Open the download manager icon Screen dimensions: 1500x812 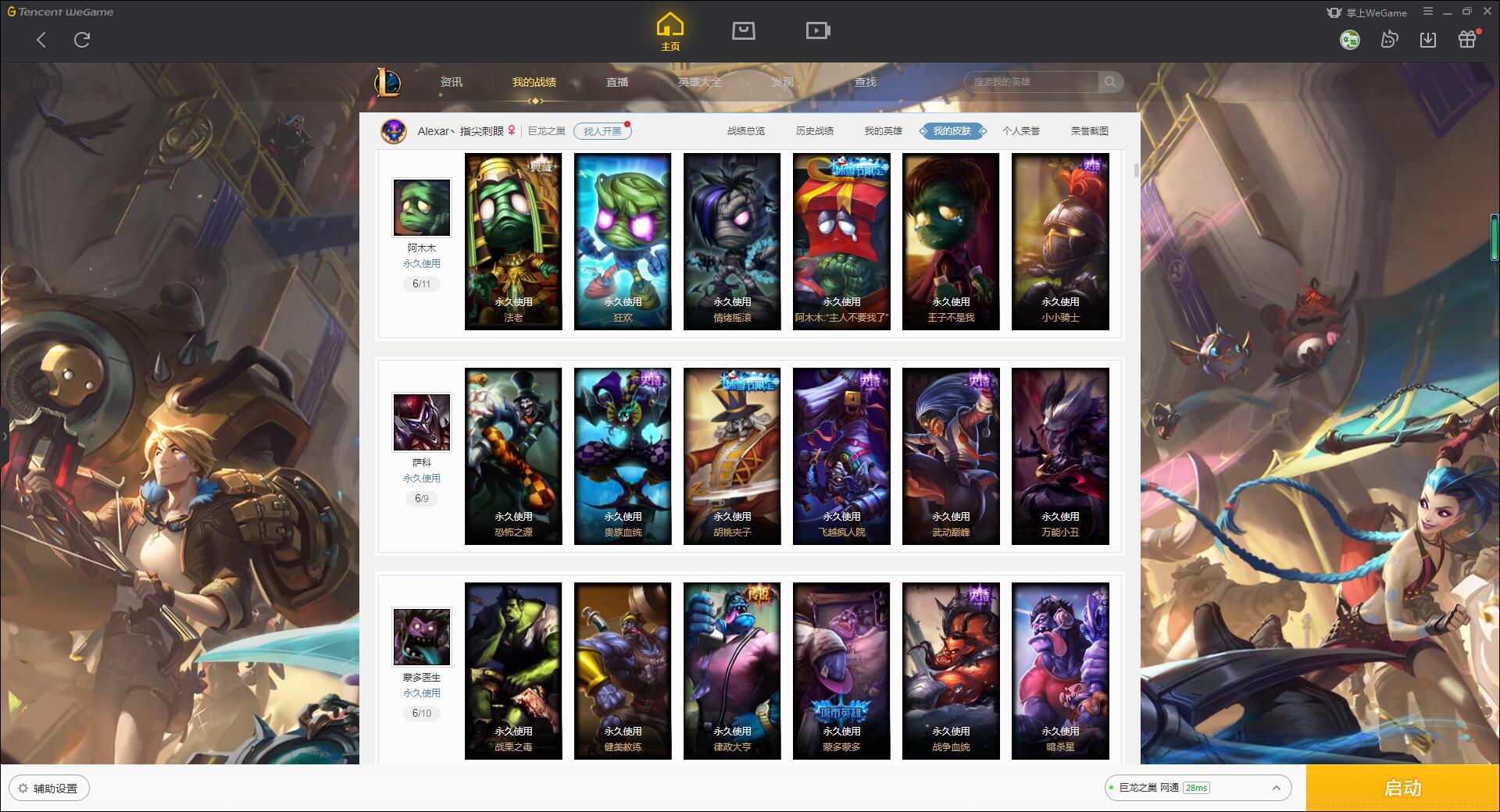click(1428, 39)
